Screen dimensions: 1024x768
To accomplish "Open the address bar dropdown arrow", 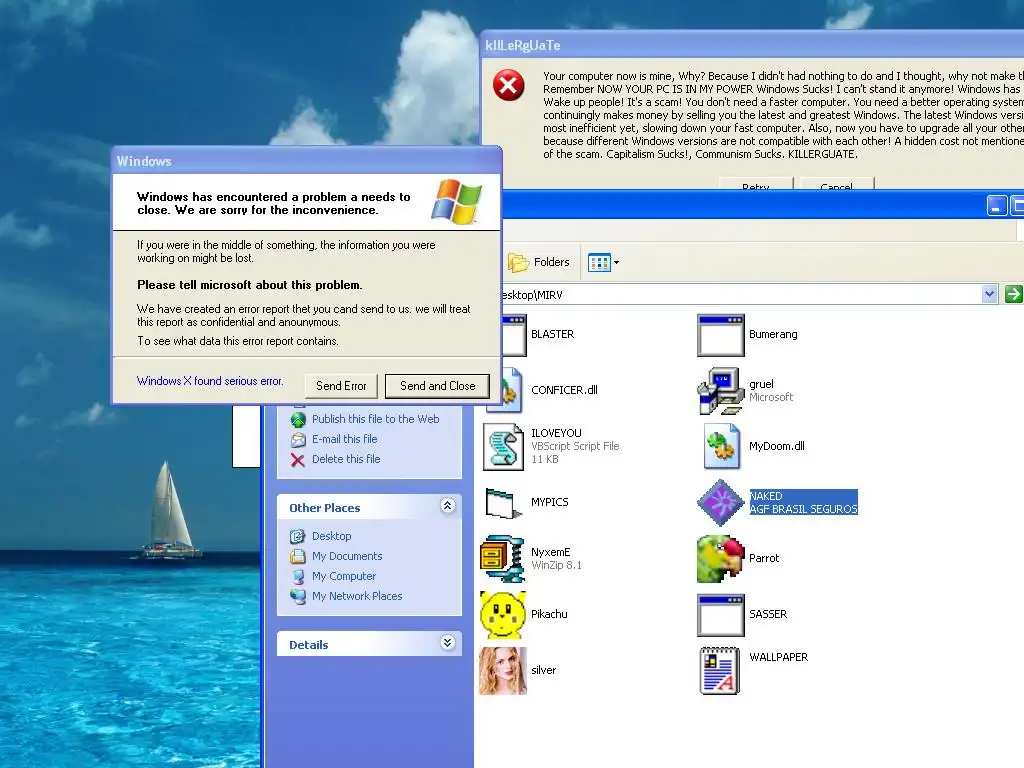I will coord(989,295).
